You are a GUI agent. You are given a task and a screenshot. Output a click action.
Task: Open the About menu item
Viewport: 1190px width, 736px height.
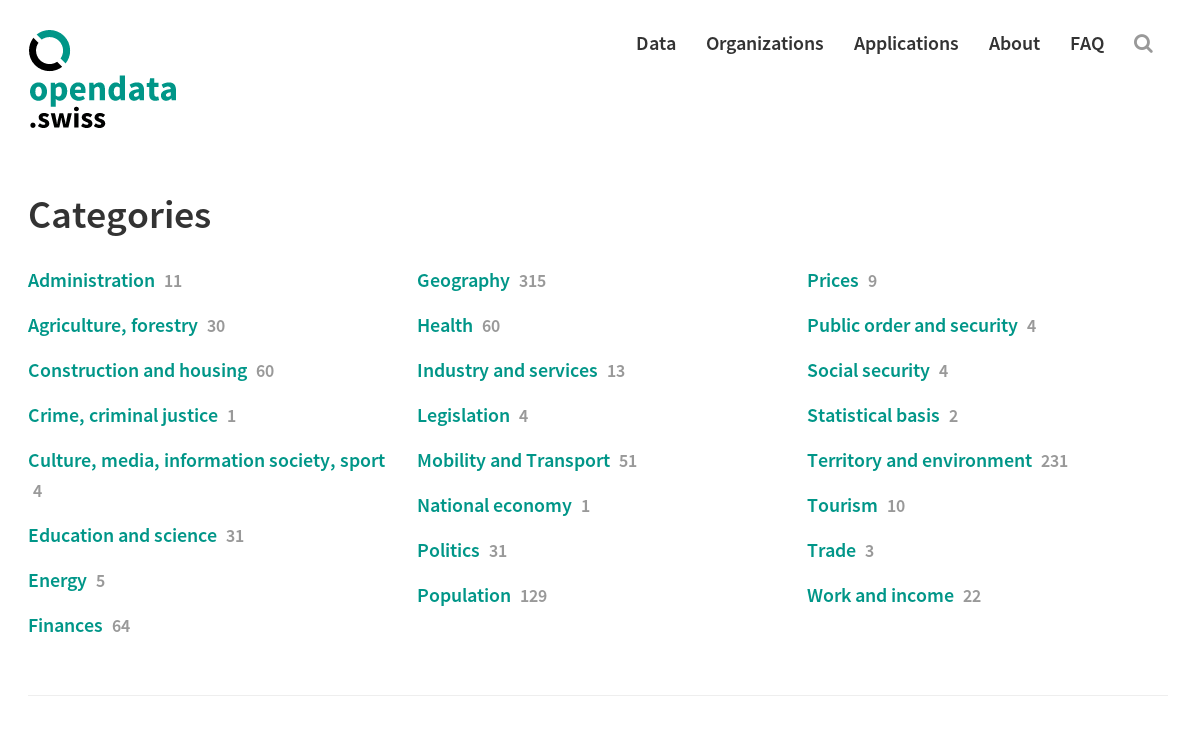tap(1014, 44)
